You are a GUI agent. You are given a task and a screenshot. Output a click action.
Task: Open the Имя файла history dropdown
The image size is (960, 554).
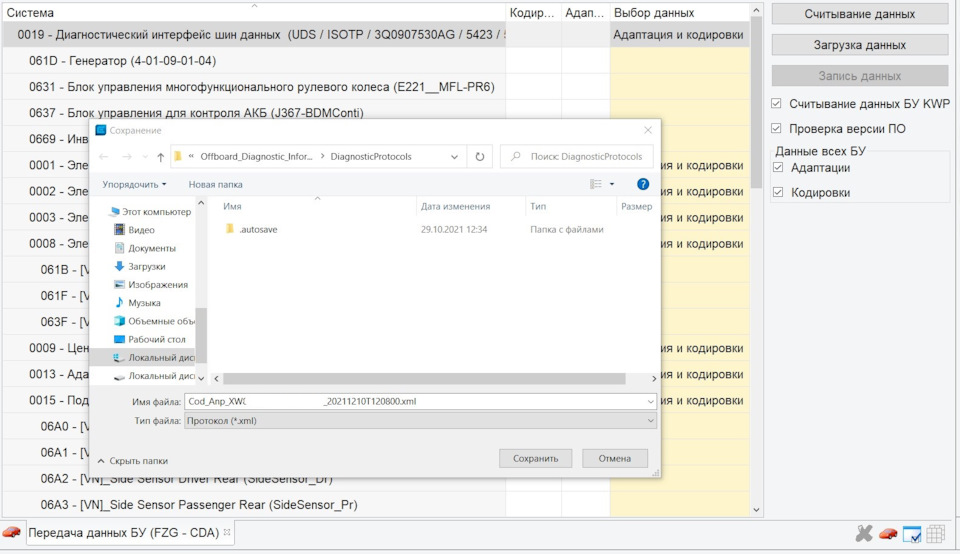650,402
